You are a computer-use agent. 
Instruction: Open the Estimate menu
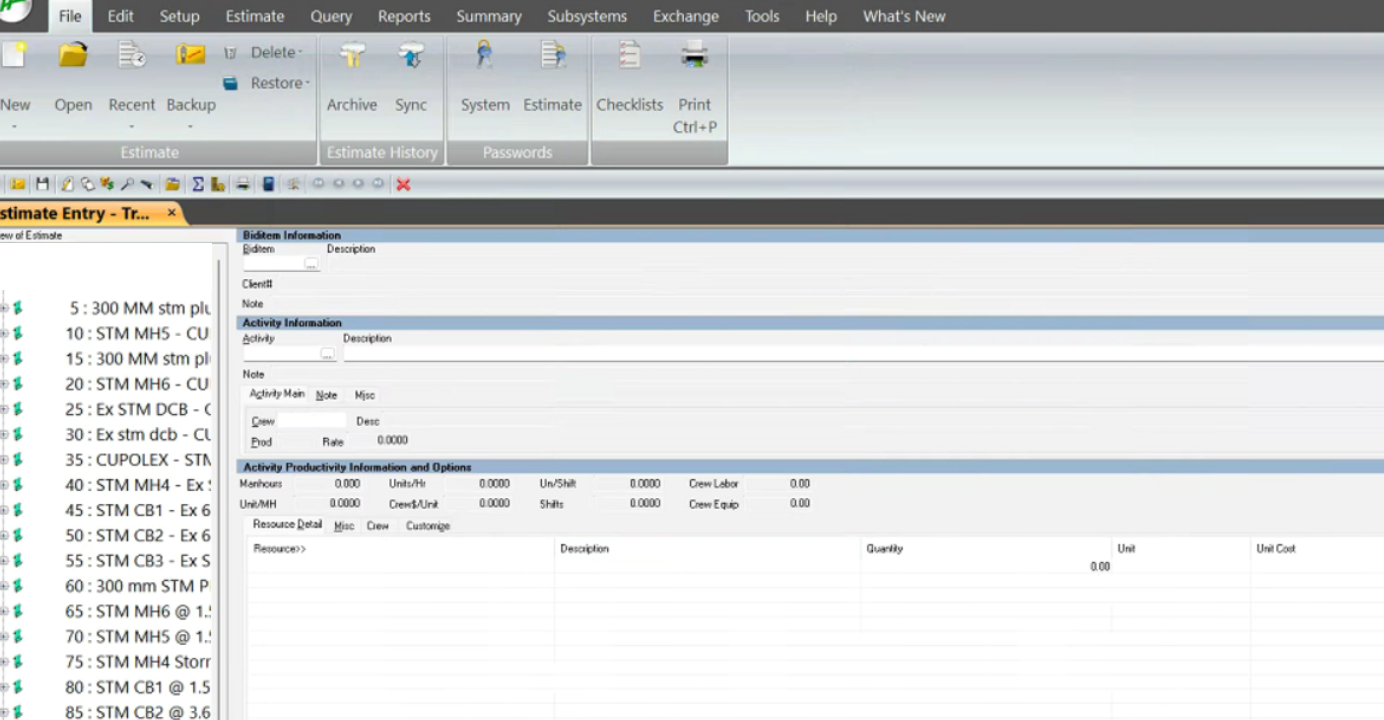pos(255,16)
